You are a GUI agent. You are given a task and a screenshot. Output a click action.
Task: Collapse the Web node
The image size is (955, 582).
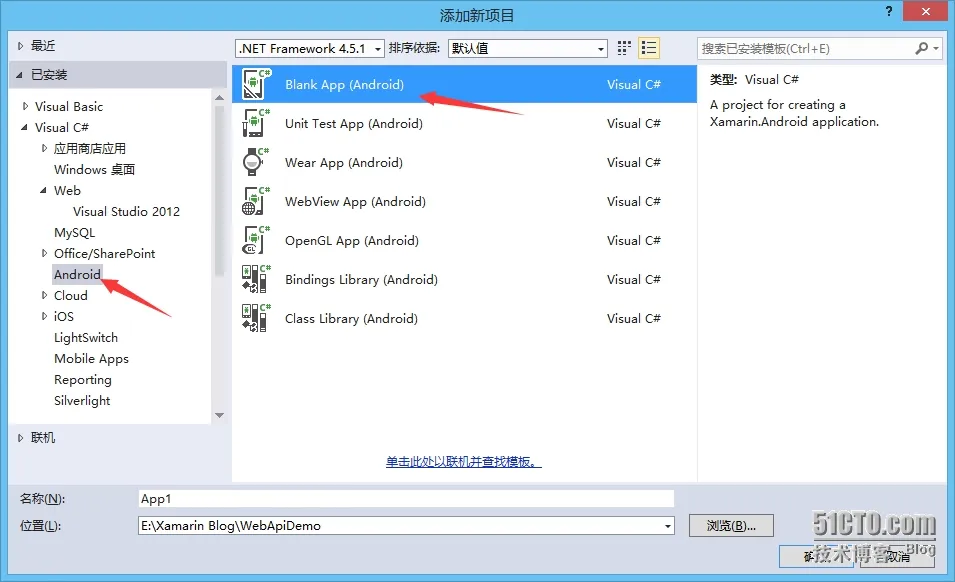pos(43,191)
